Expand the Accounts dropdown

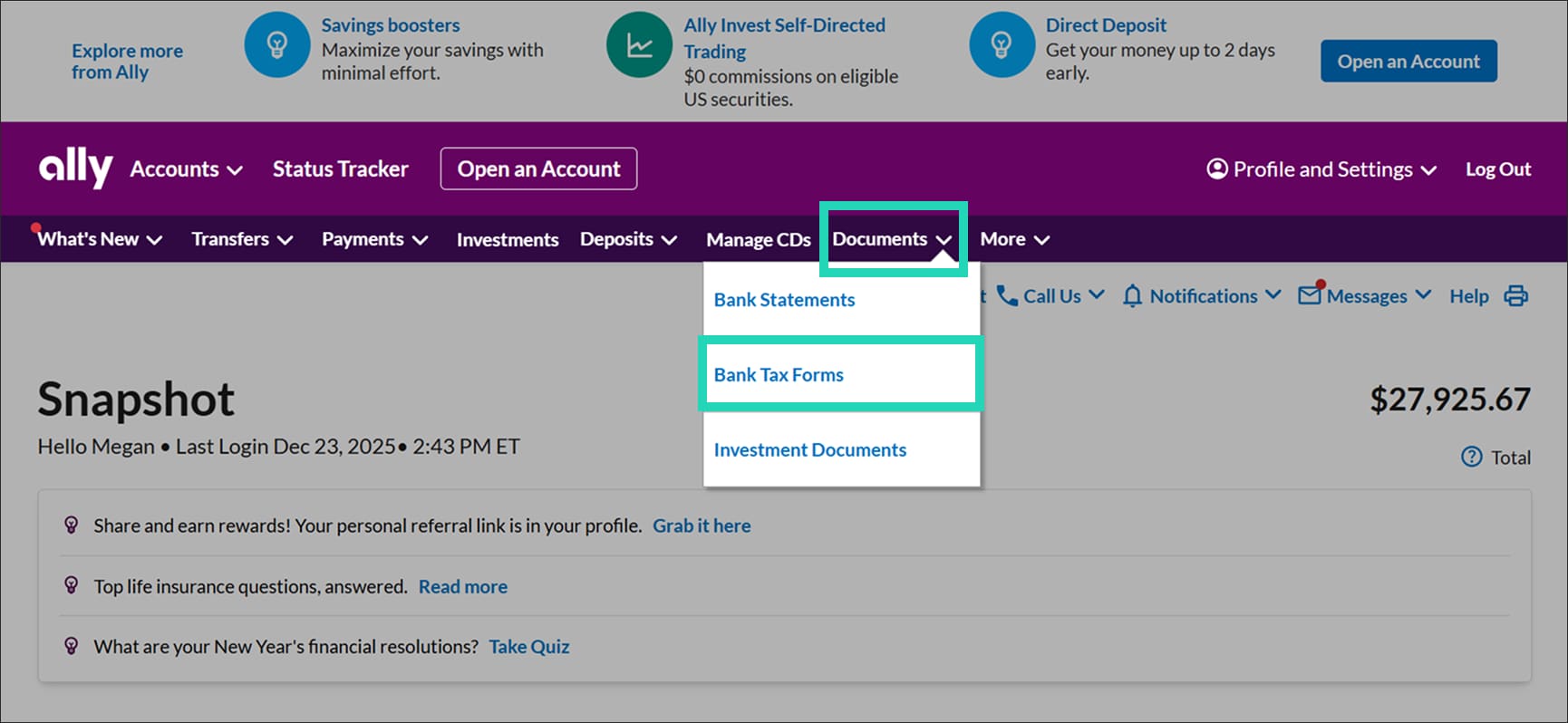[186, 169]
